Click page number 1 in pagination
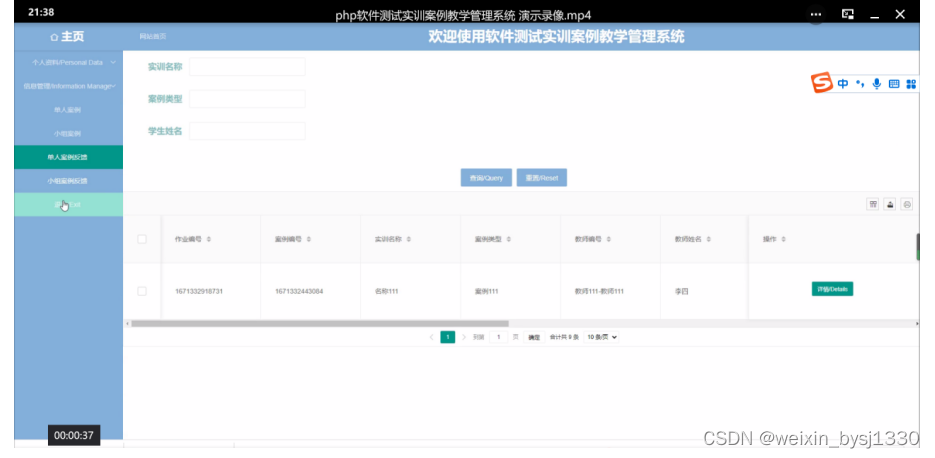Image resolution: width=935 pixels, height=458 pixels. [448, 337]
